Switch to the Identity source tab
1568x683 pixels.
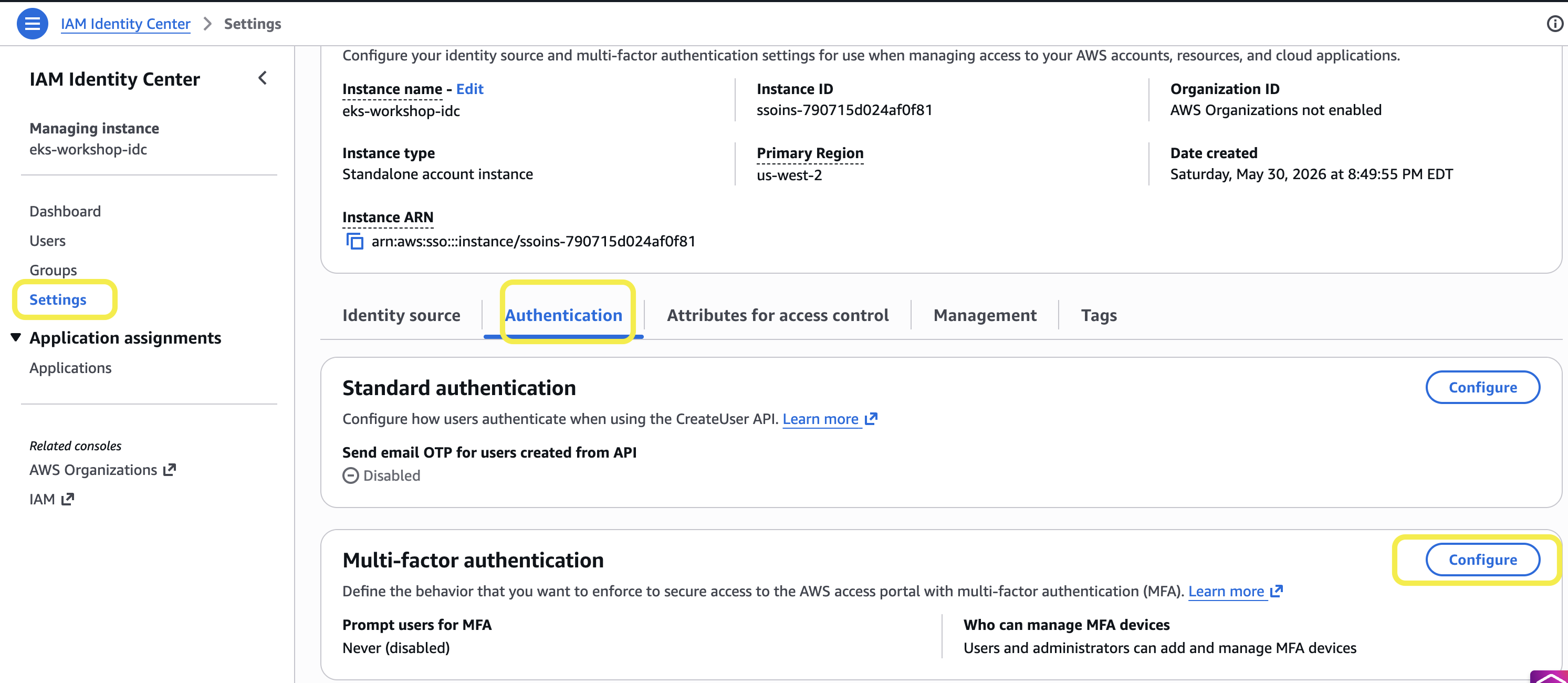(401, 315)
